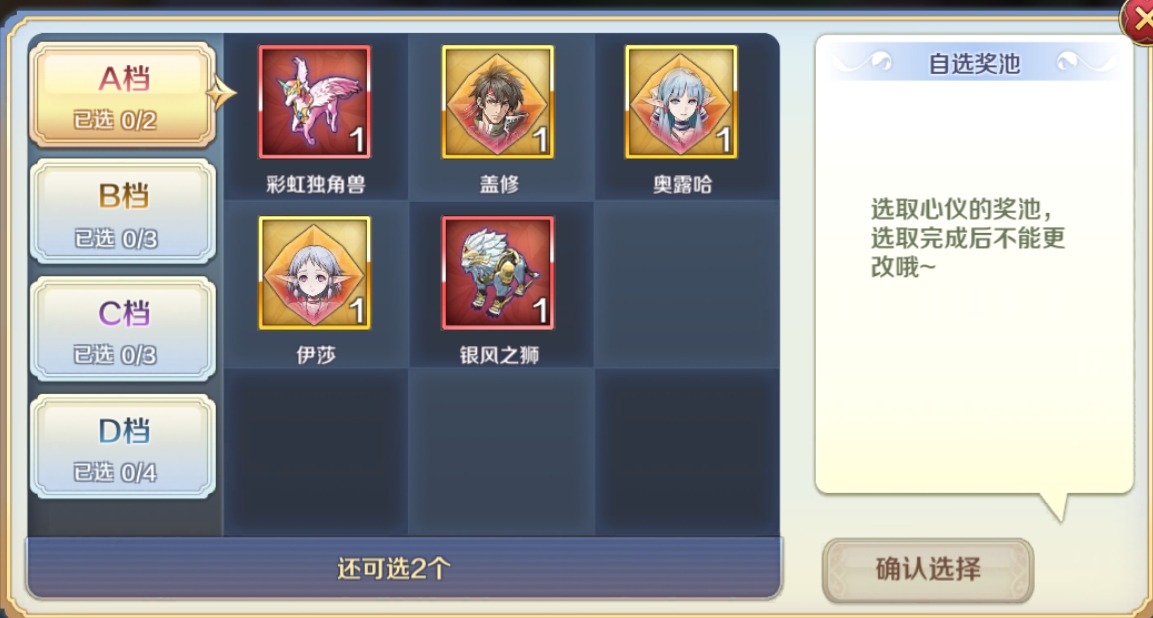1153x618 pixels.
Task: Confirm selection with 确认选择 button
Action: pyautogui.click(x=928, y=569)
